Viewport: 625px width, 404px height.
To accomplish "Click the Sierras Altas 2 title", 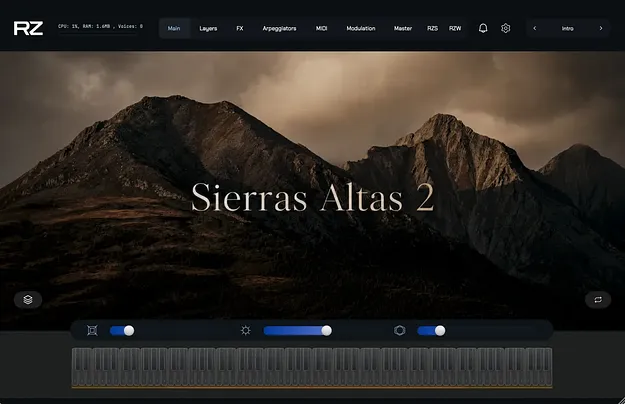I will (x=312, y=197).
